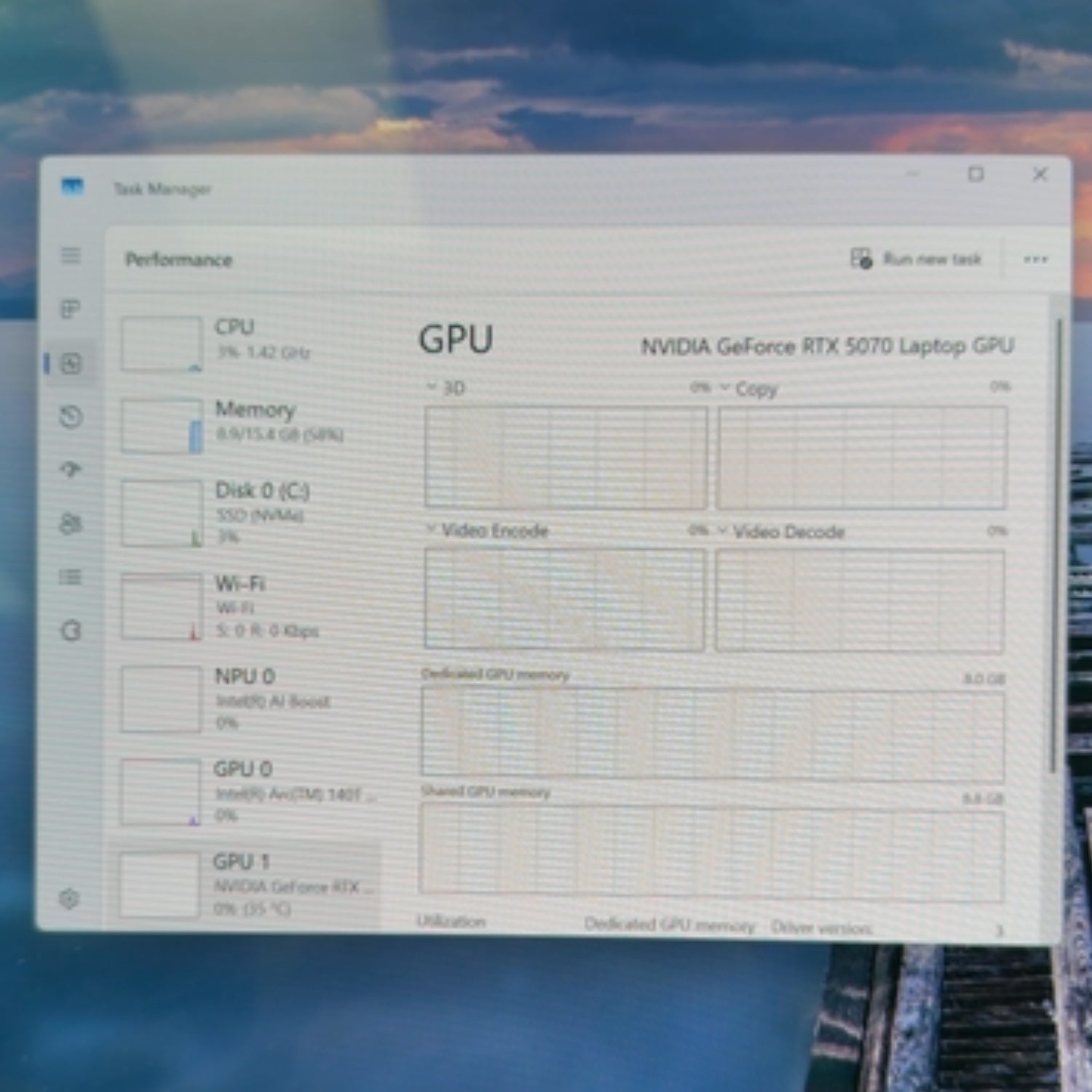
Task: Close the Task Manager window
Action: coord(1040,175)
